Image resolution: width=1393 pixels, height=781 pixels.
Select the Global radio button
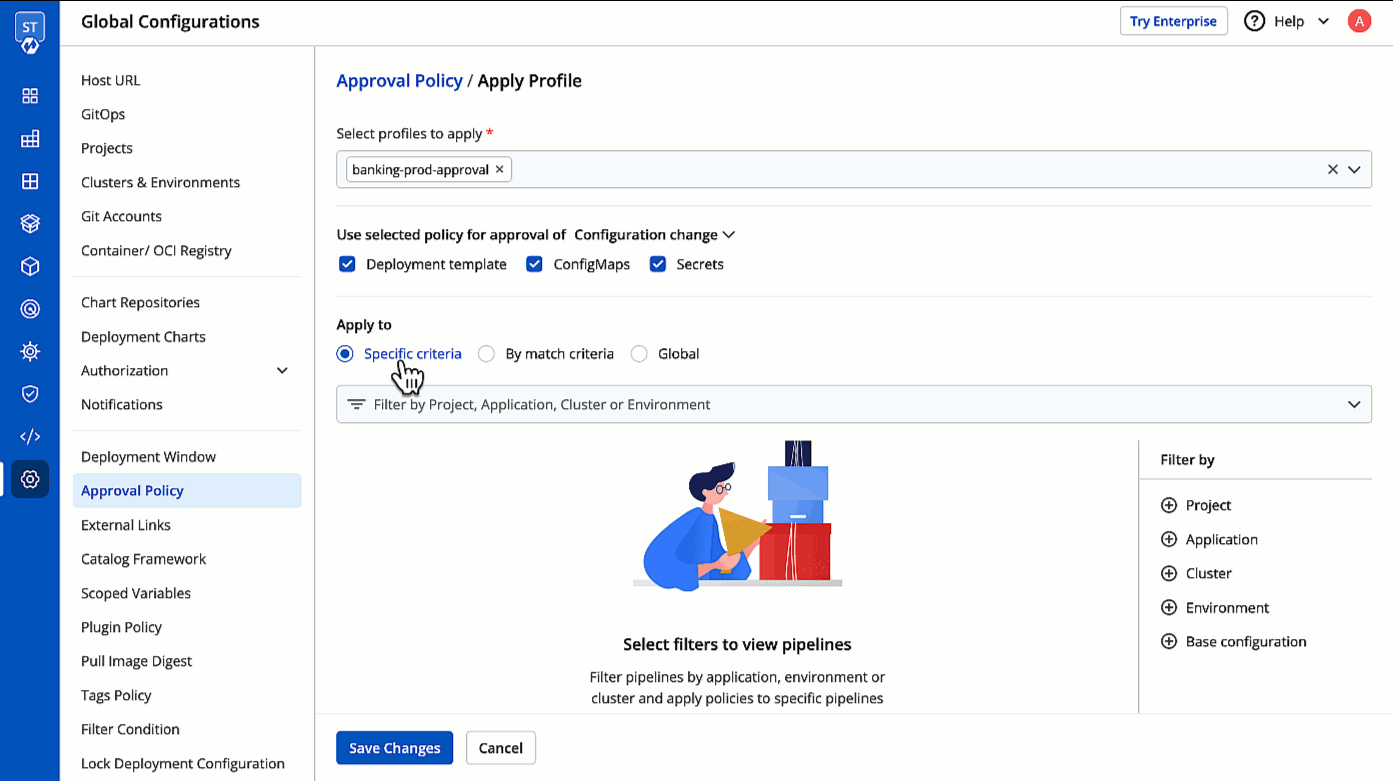point(639,353)
